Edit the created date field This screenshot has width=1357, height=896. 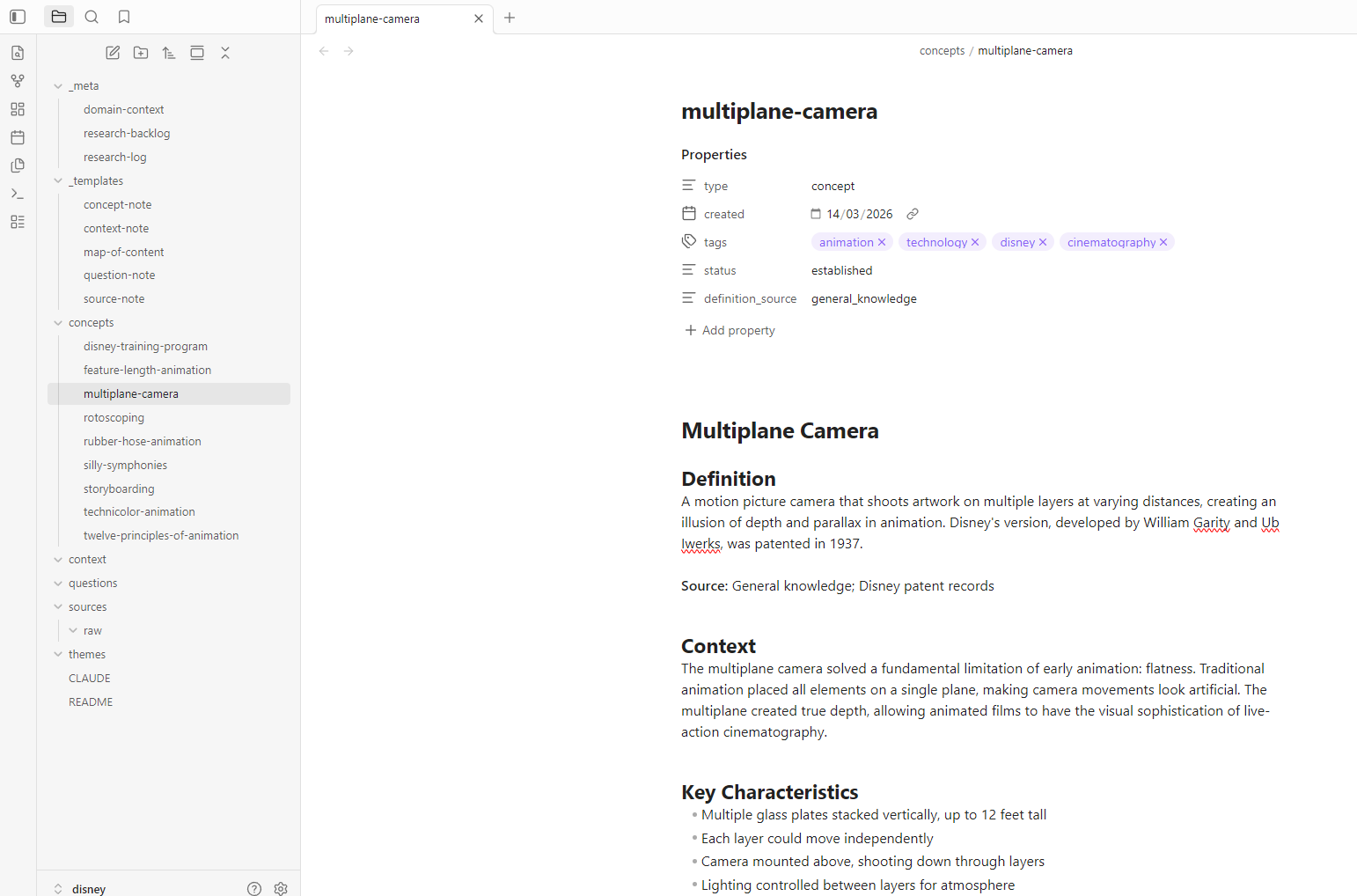(858, 213)
